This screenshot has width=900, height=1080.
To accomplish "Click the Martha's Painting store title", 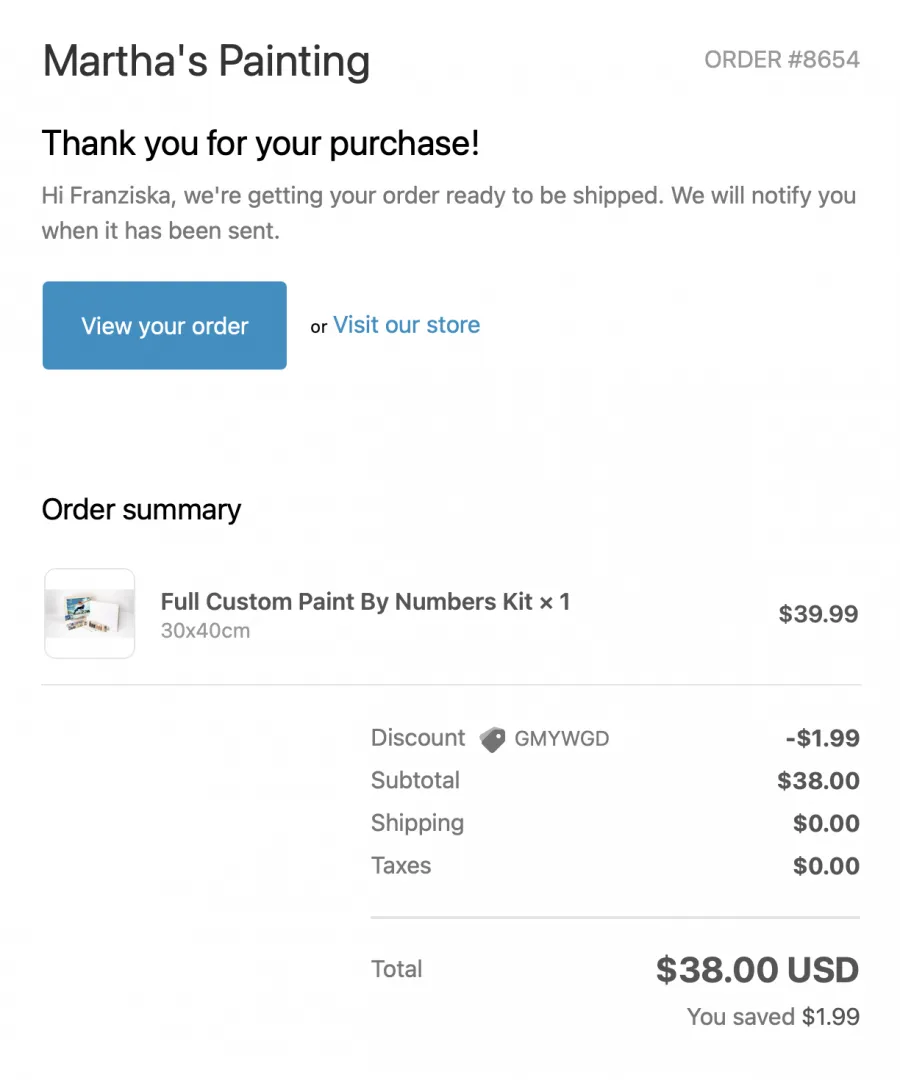I will (x=207, y=61).
